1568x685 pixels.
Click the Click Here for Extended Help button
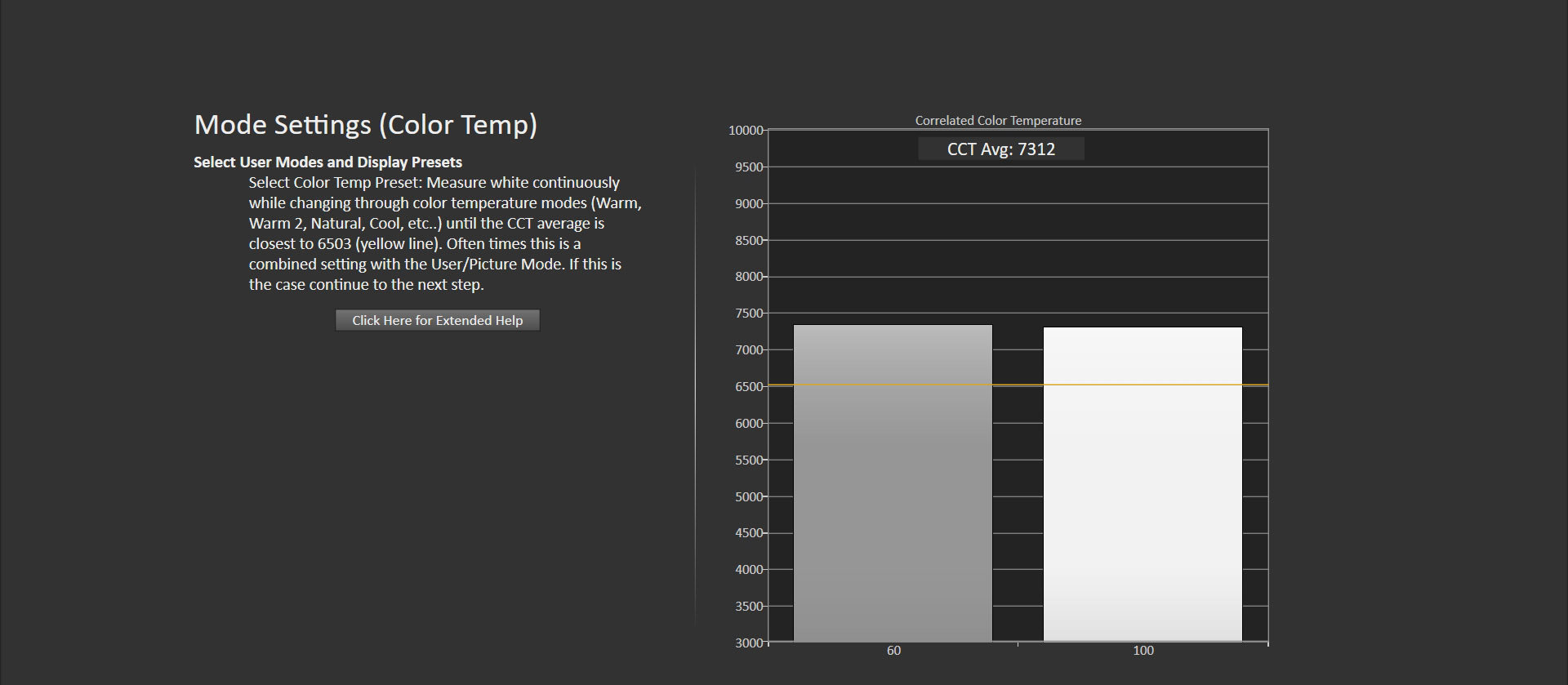(x=437, y=320)
